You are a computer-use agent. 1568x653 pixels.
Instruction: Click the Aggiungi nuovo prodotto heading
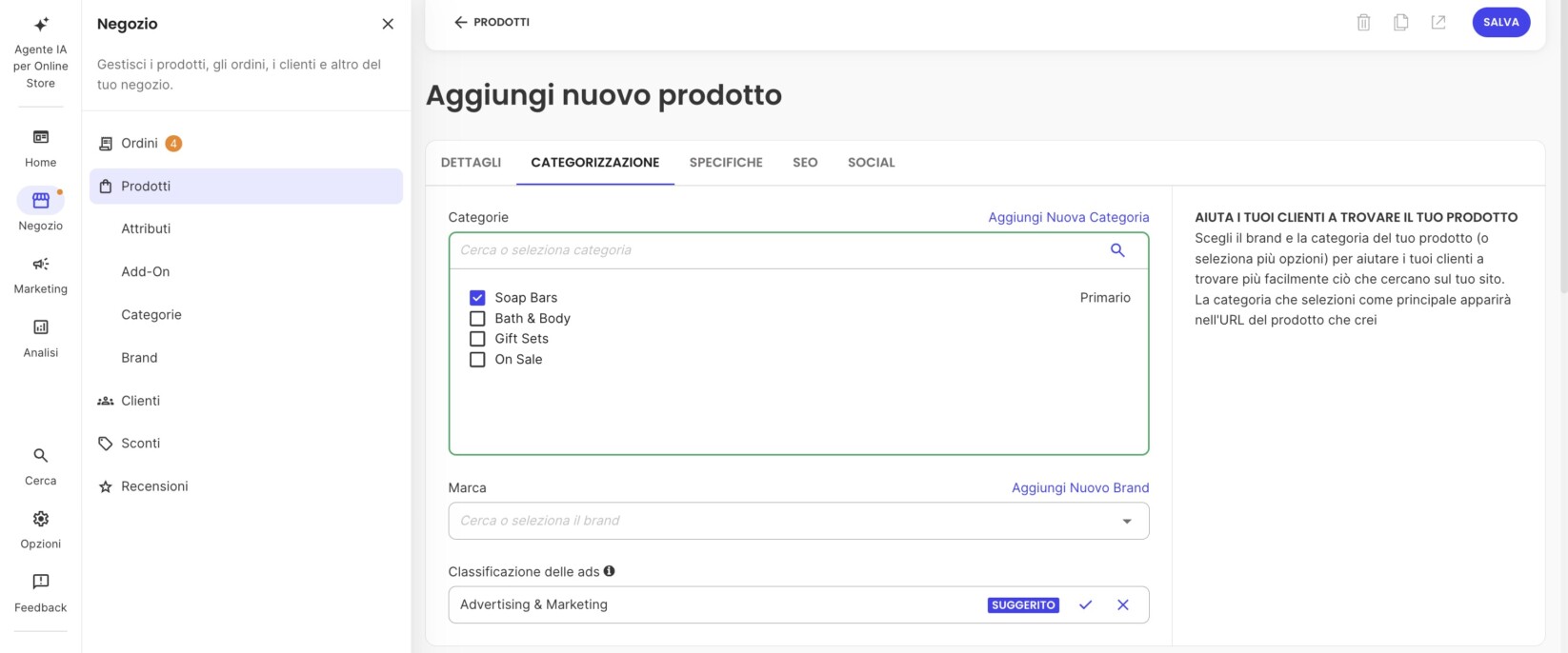(604, 95)
